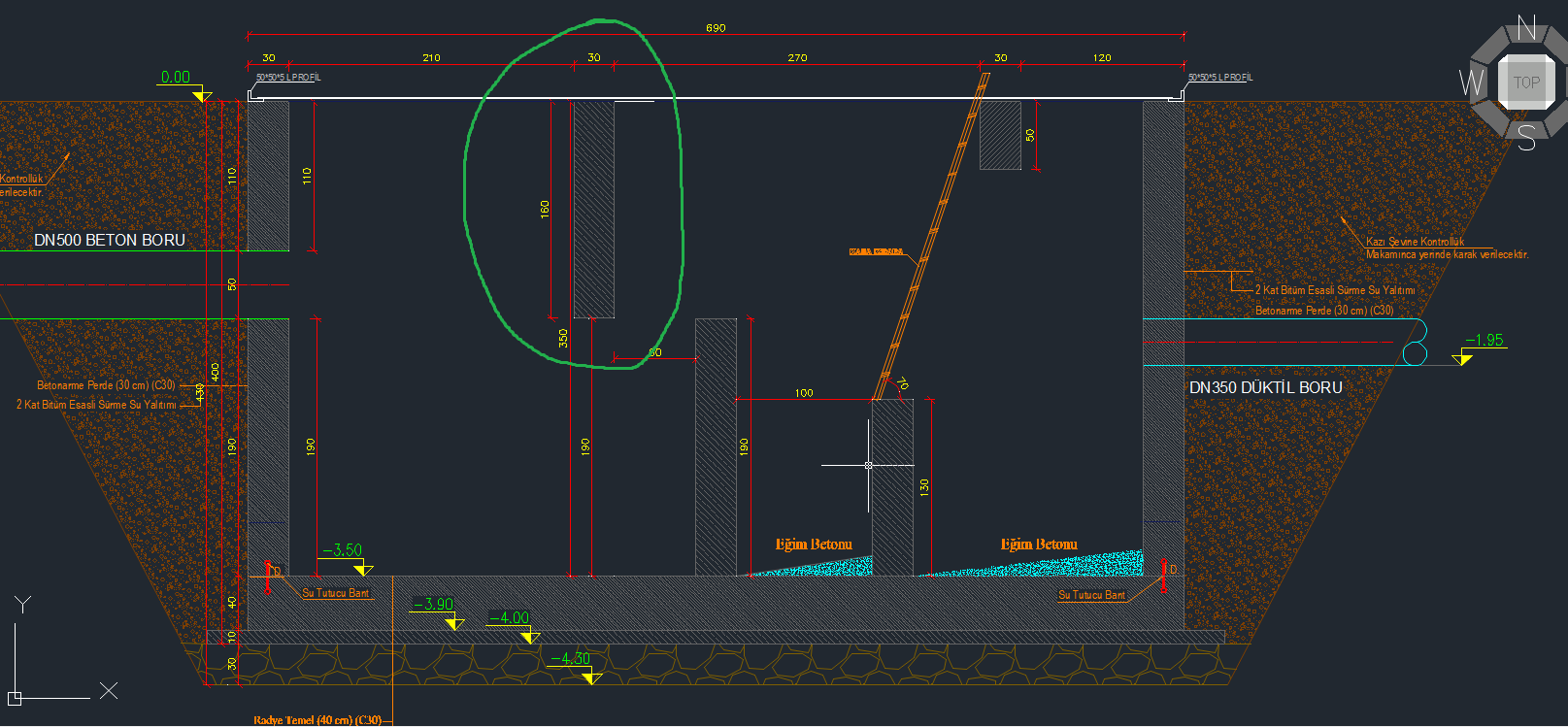Click the "Makamınca yerinde karar verilecektir." note

pos(1447,254)
